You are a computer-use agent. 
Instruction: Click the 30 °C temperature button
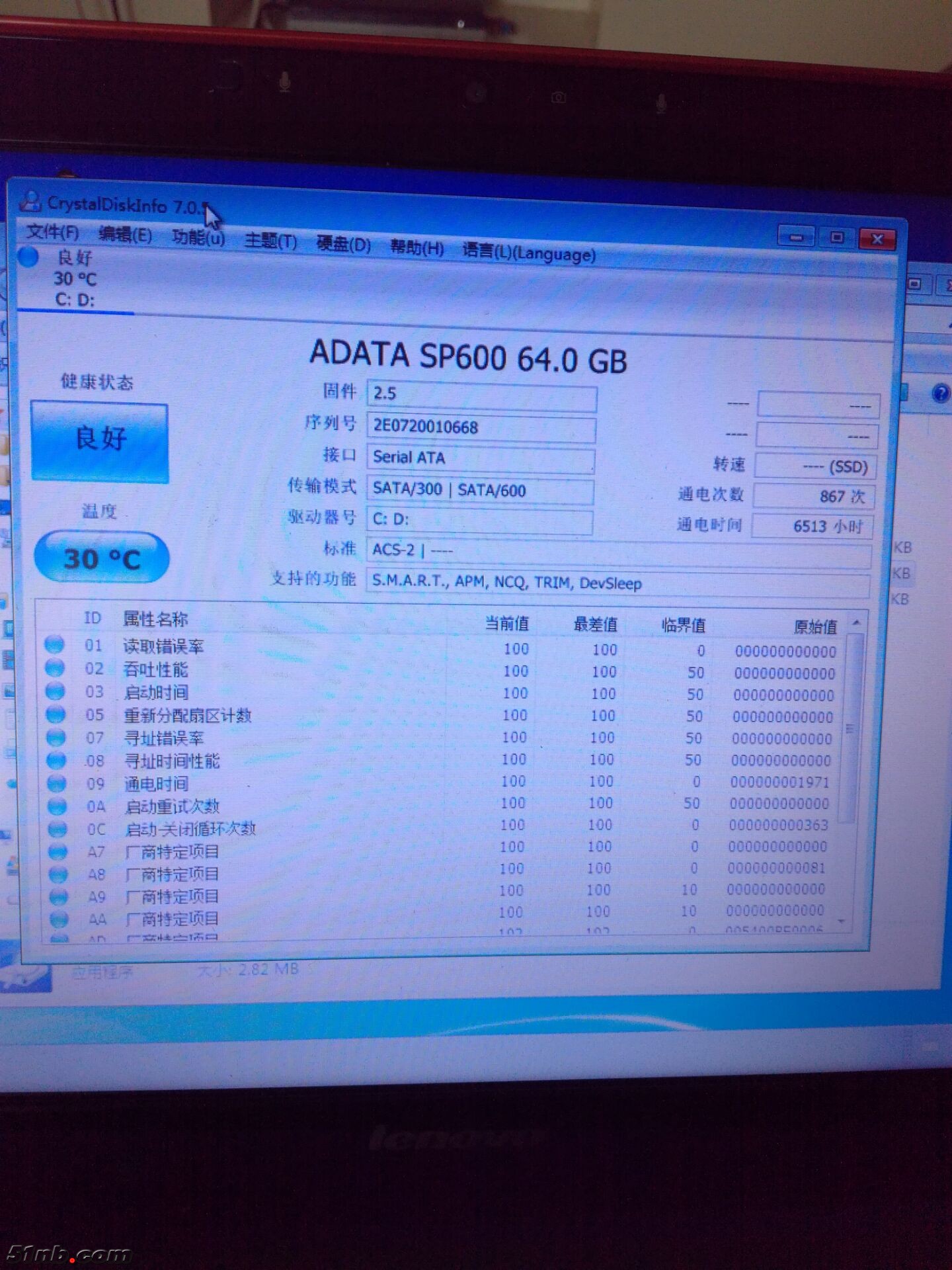pos(101,558)
